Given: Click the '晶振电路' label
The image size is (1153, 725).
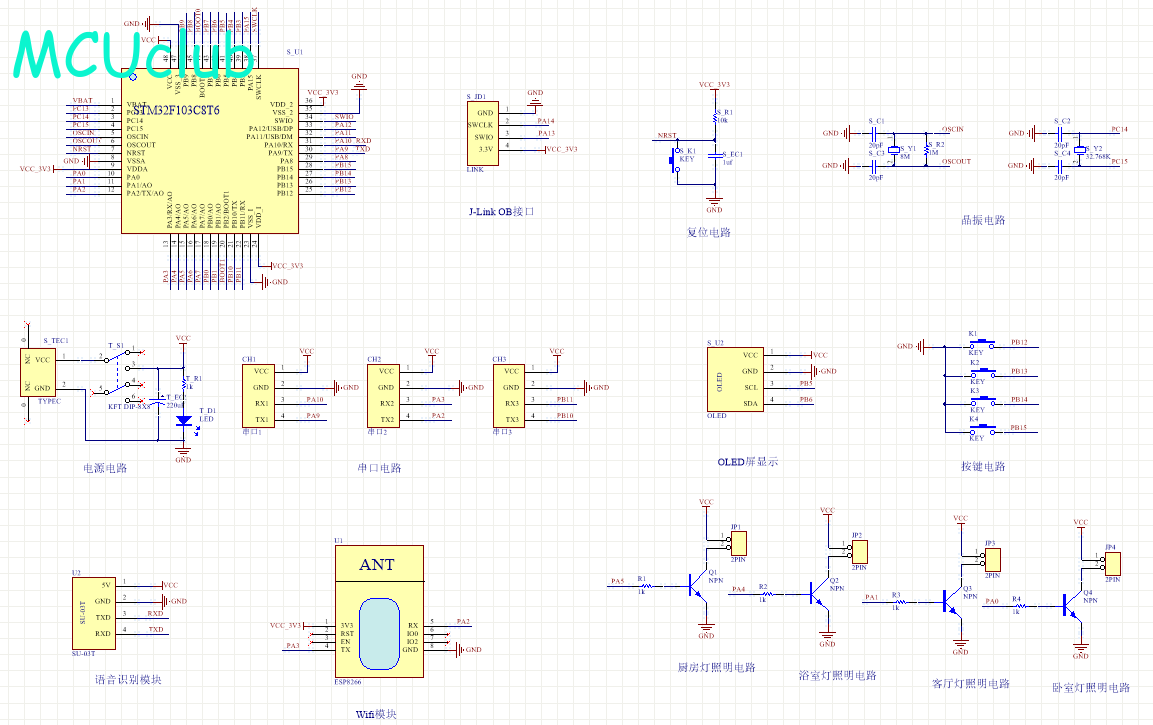Looking at the screenshot, I should [x=983, y=220].
